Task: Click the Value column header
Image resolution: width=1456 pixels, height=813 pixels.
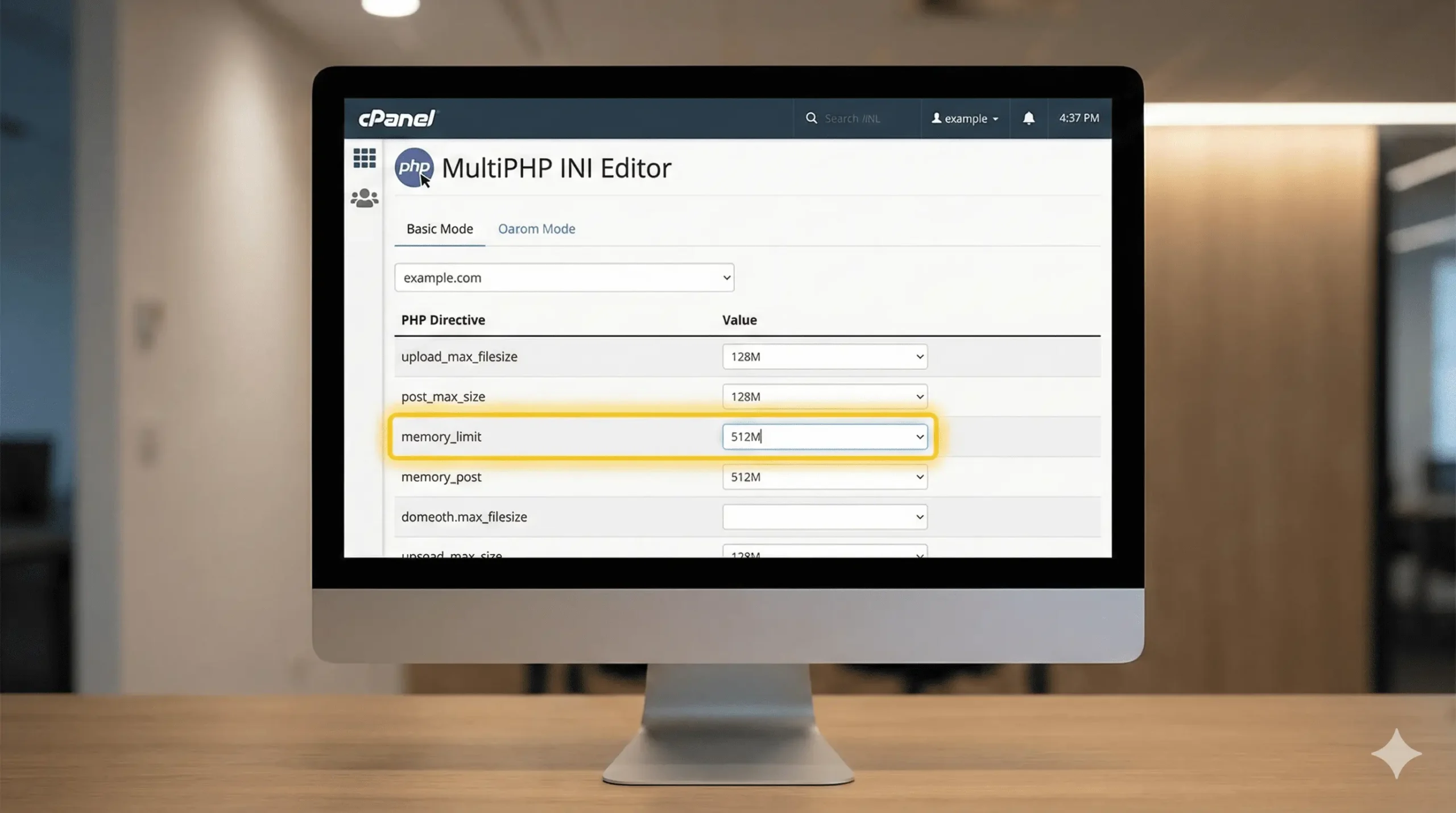Action: click(x=739, y=320)
